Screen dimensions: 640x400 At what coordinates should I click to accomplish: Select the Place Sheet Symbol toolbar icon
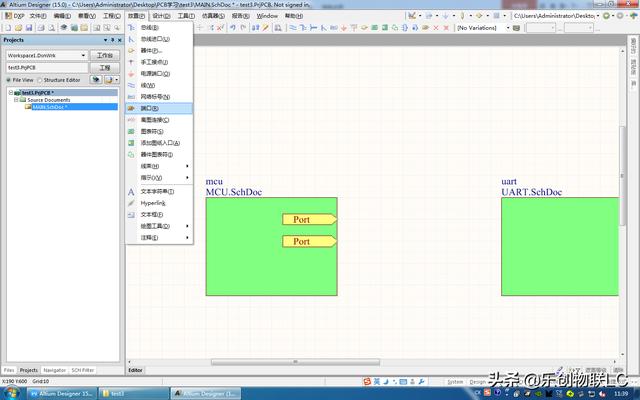[x=374, y=28]
